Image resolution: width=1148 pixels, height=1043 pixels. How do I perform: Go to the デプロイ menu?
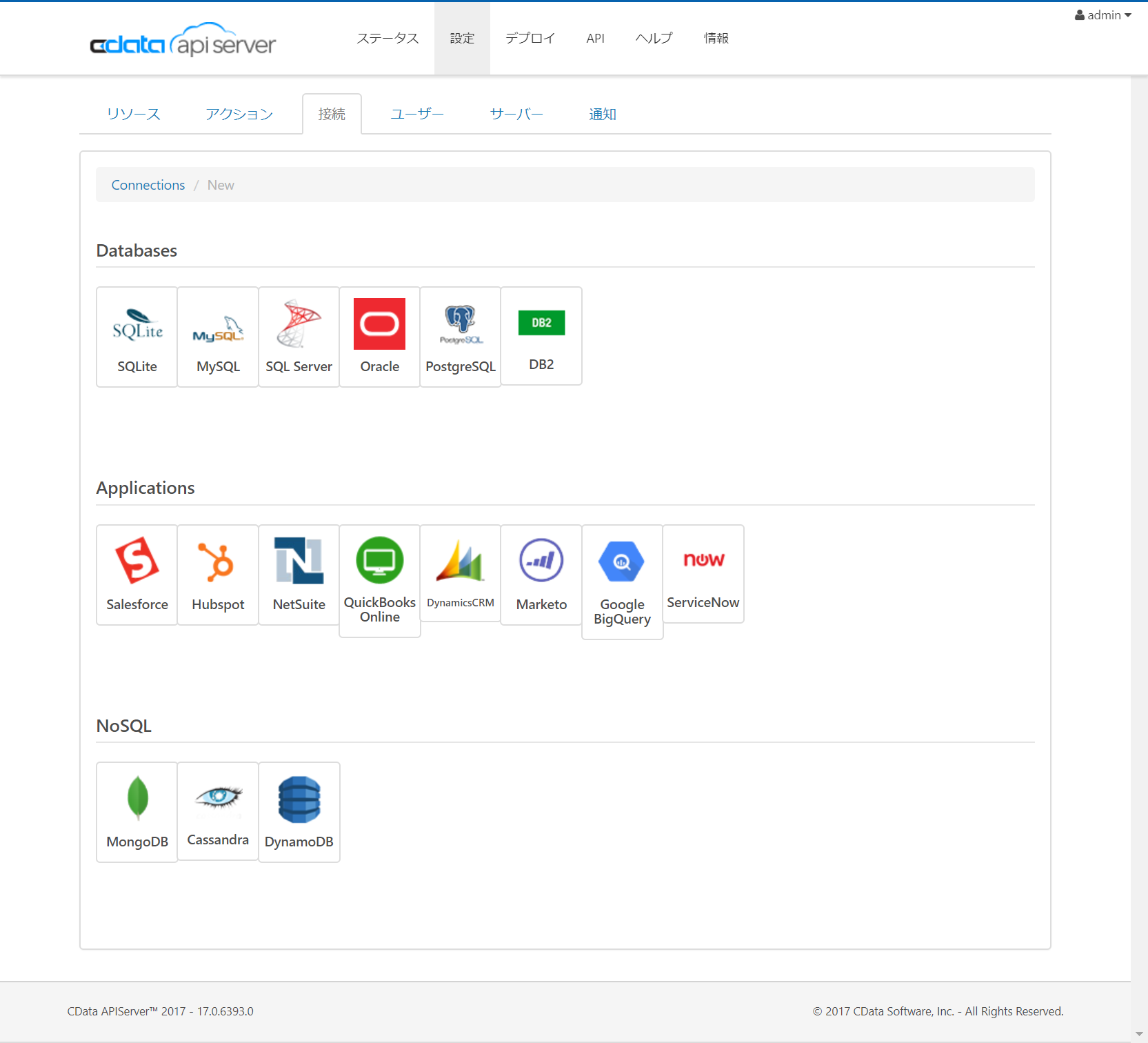click(530, 38)
